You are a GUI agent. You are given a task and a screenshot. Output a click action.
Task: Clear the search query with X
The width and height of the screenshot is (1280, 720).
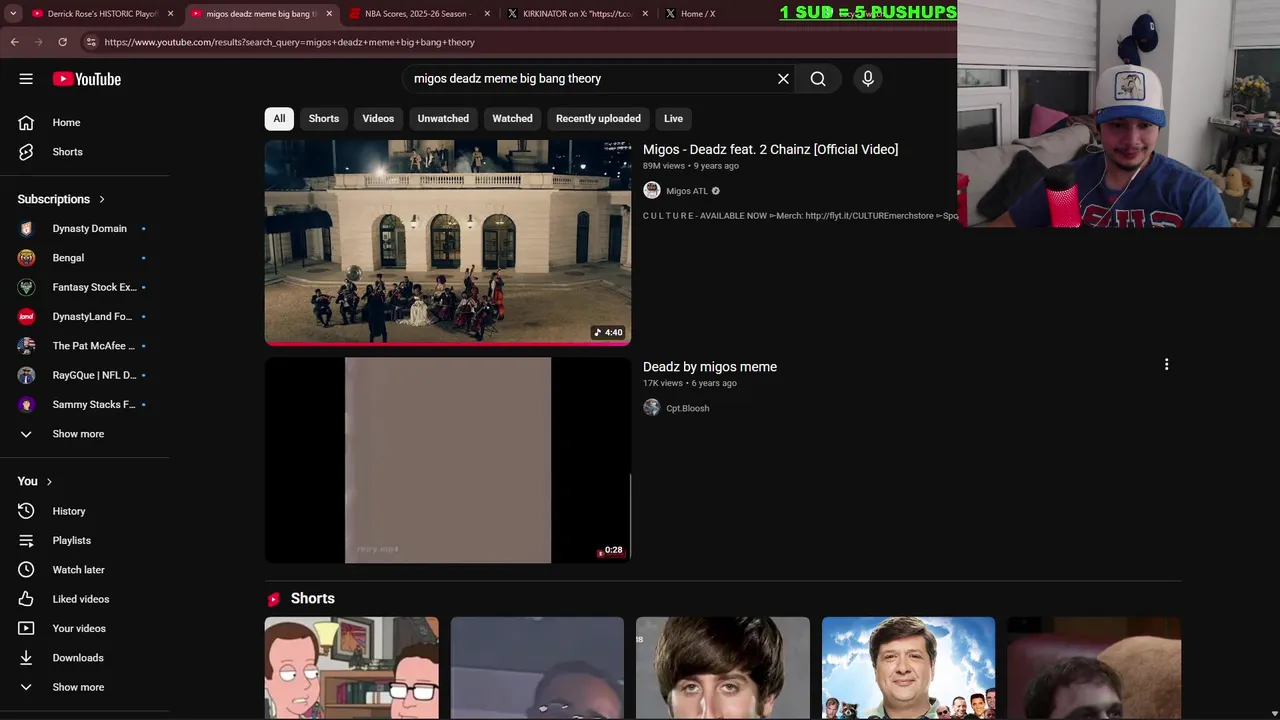783,79
